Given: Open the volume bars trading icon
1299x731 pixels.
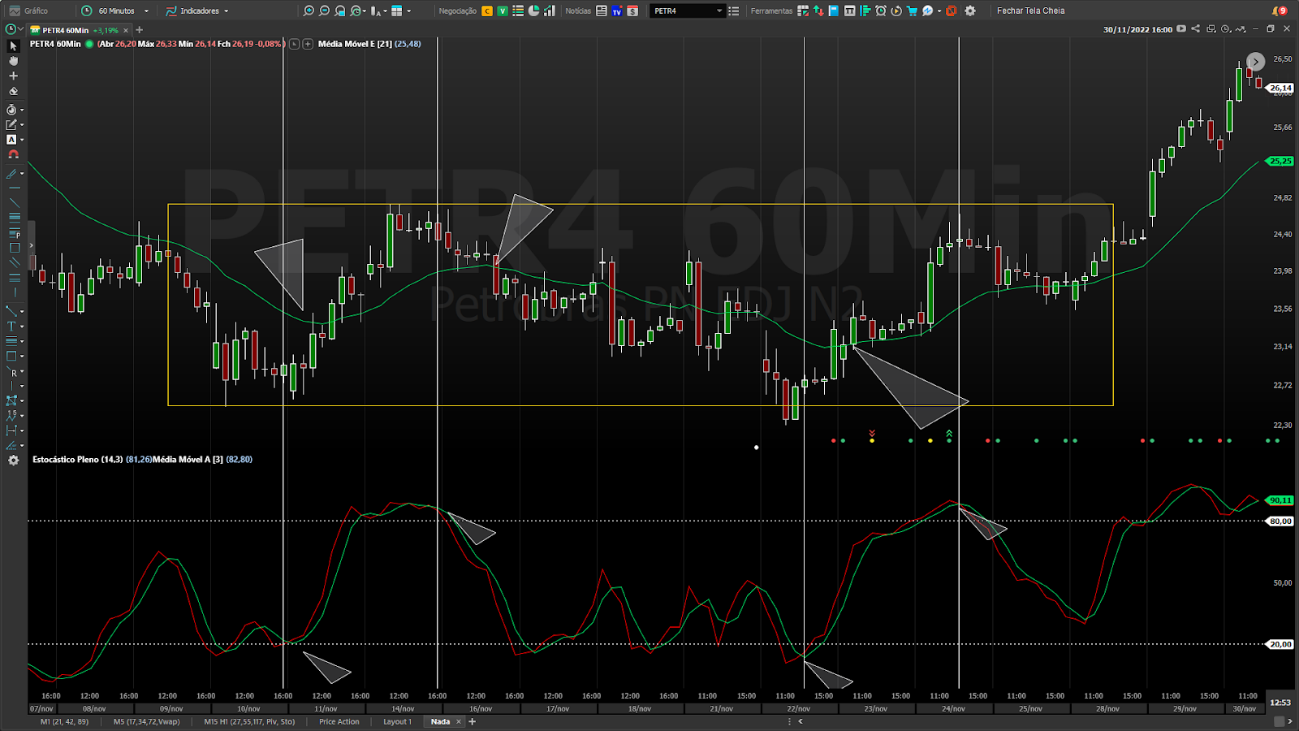Looking at the screenshot, I should [x=549, y=11].
